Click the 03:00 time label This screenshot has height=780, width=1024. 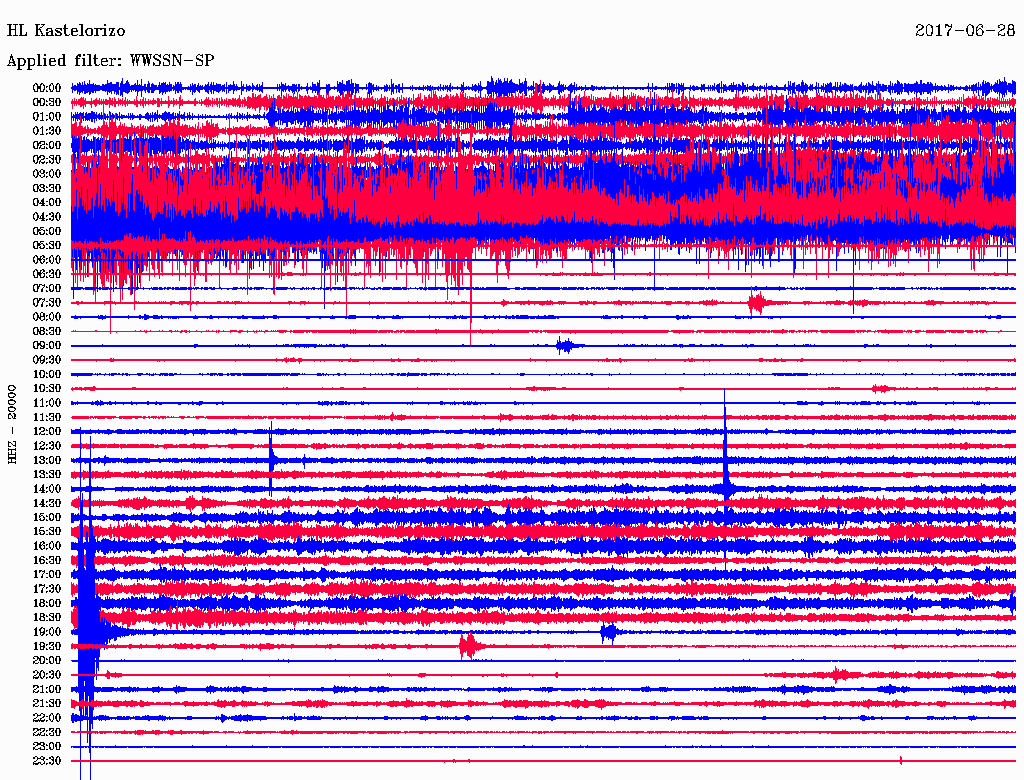click(x=47, y=174)
